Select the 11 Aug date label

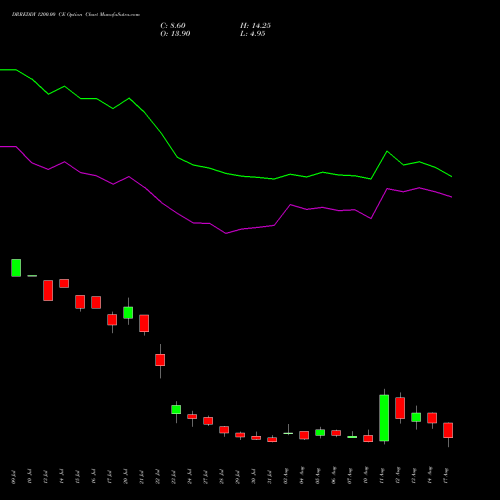point(381,476)
